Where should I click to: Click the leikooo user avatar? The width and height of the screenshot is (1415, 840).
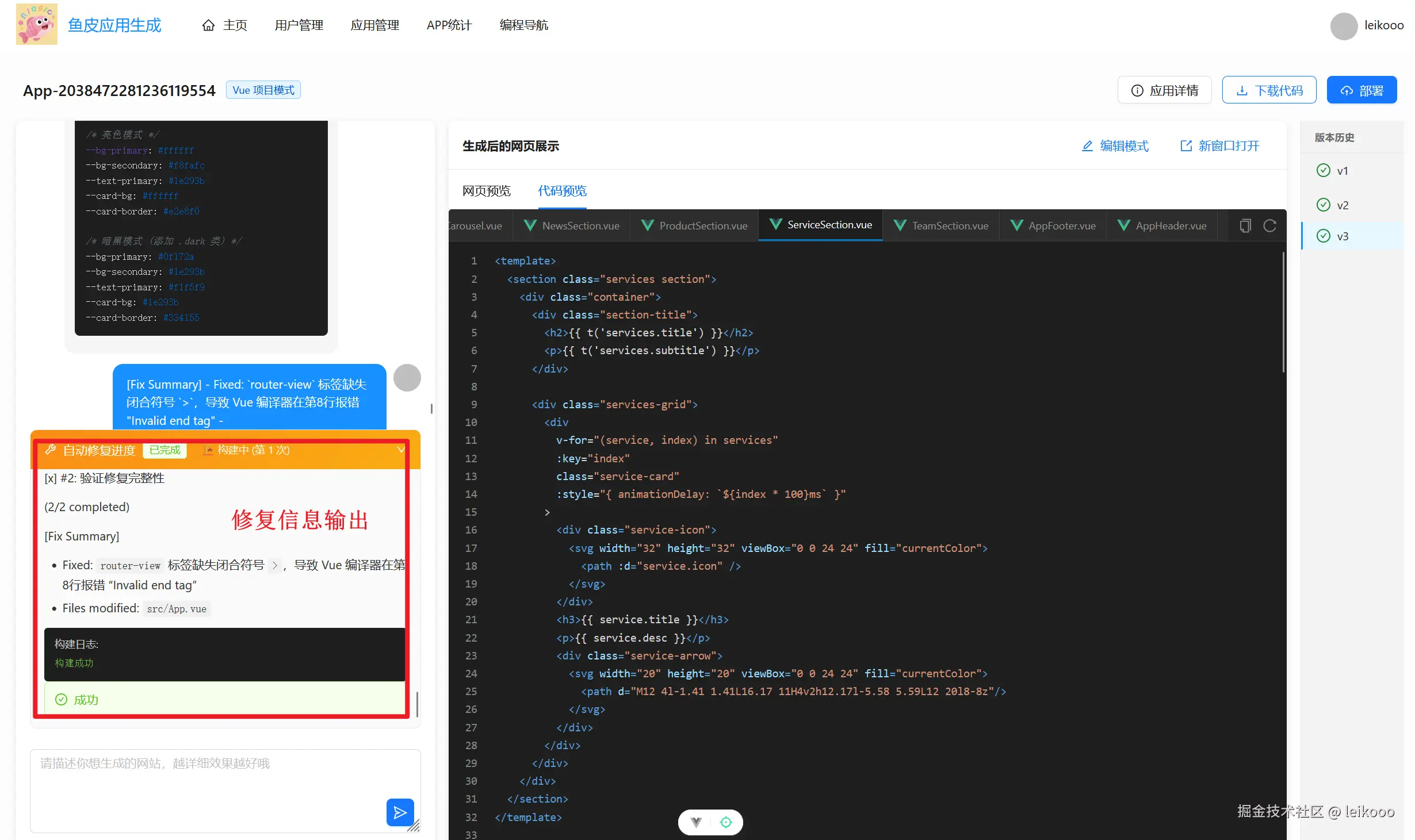point(1344,26)
